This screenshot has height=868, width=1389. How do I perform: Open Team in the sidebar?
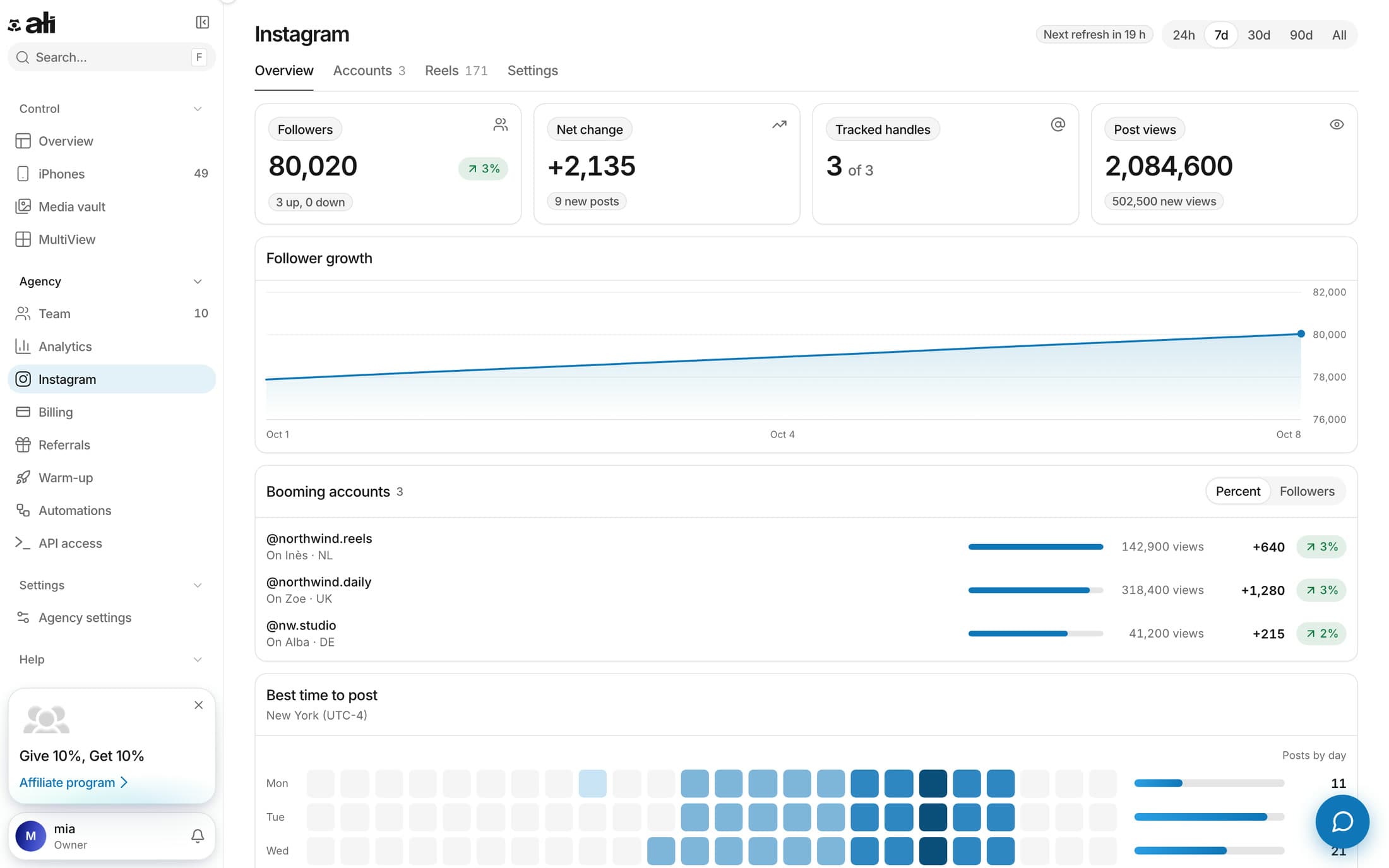click(x=111, y=314)
